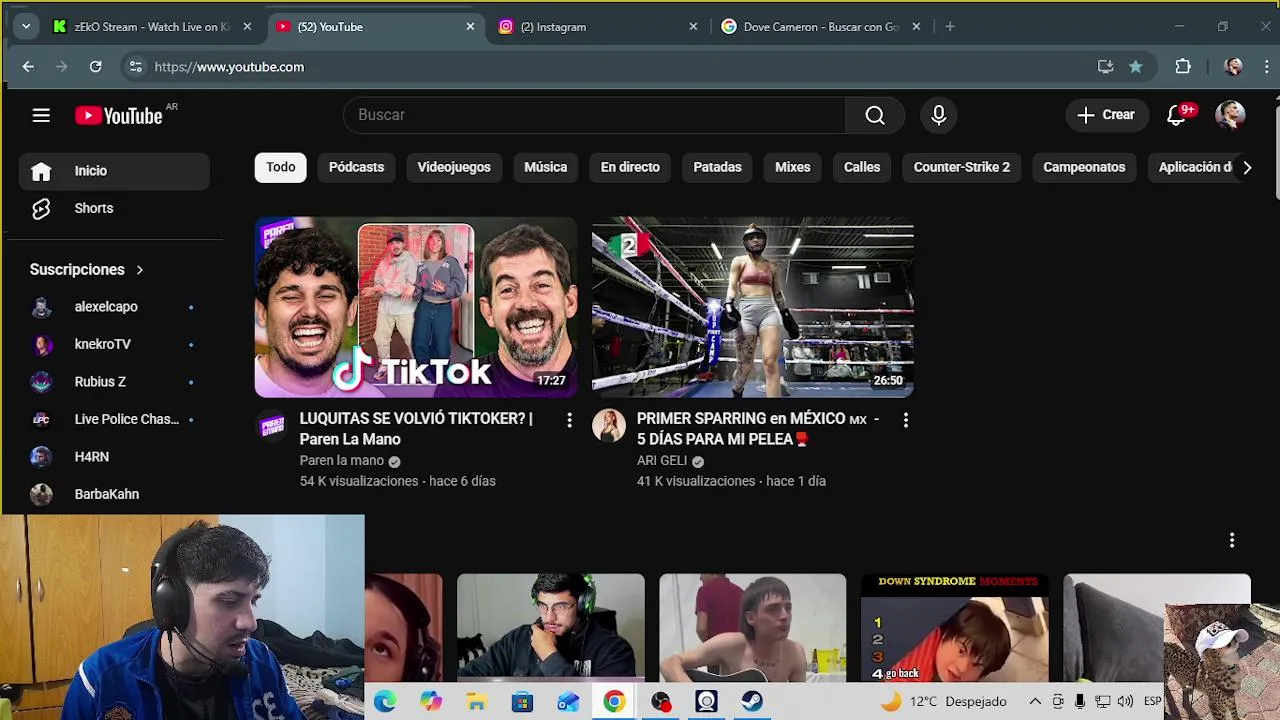Open the YouTube account avatar menu
1280x720 pixels.
[1230, 115]
